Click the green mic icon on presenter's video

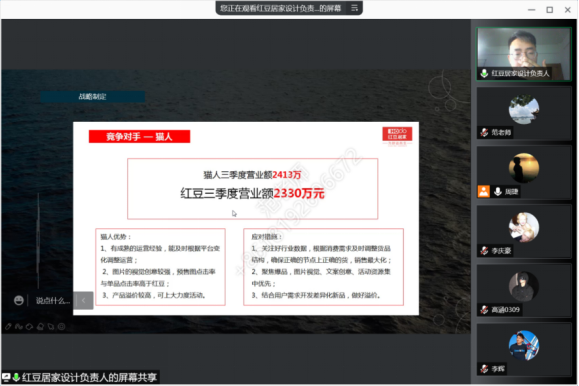pos(484,73)
